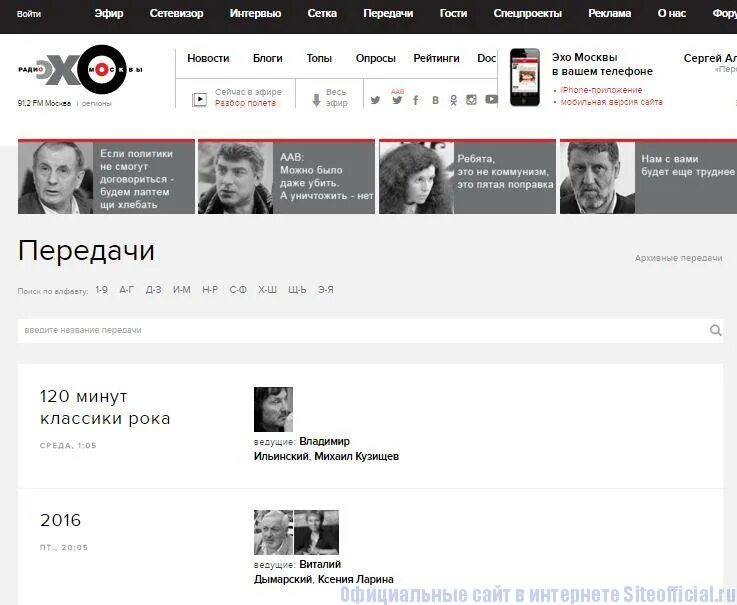This screenshot has height=605, width=737.
Task: Go to the Опросы section
Action: (376, 58)
